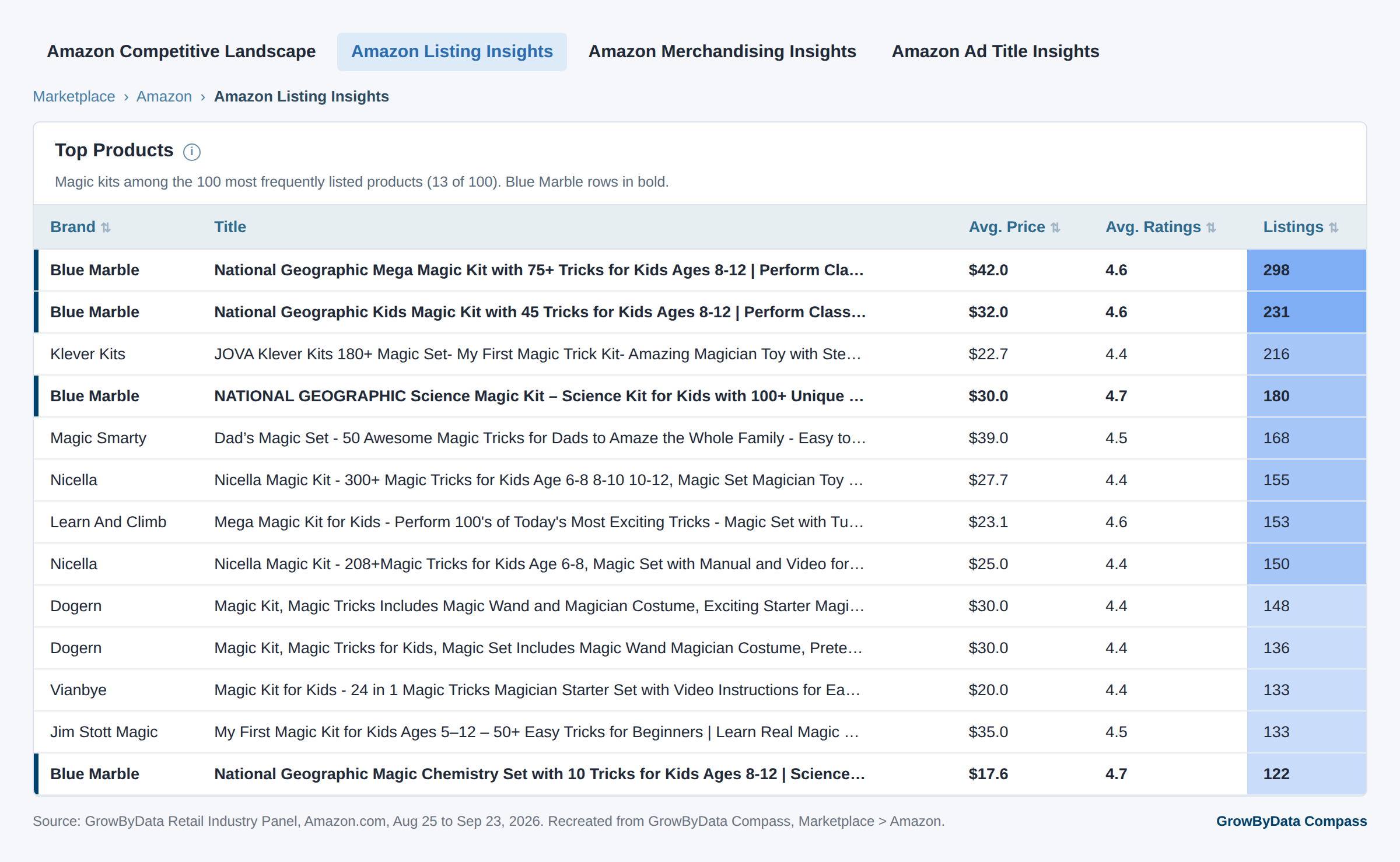This screenshot has height=862, width=1400.
Task: Click the Listings sort arrows icon
Action: coord(1333,227)
